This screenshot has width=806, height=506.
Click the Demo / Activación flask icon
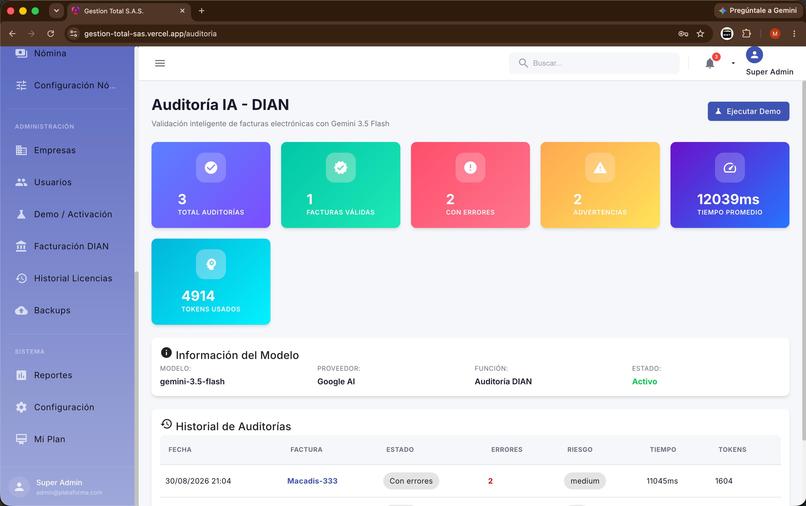21,214
